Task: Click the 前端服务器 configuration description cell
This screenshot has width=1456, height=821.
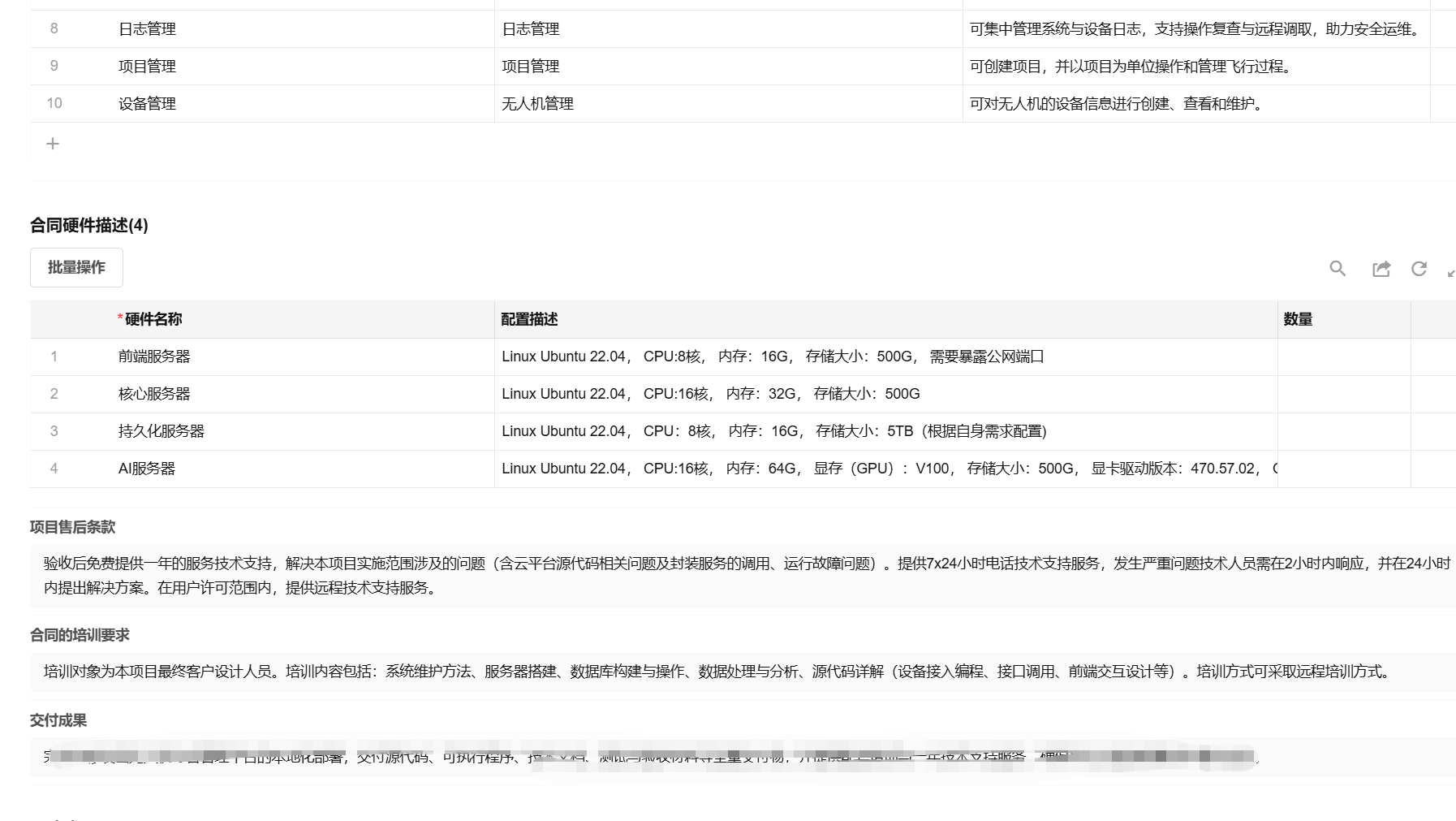Action: 886,356
